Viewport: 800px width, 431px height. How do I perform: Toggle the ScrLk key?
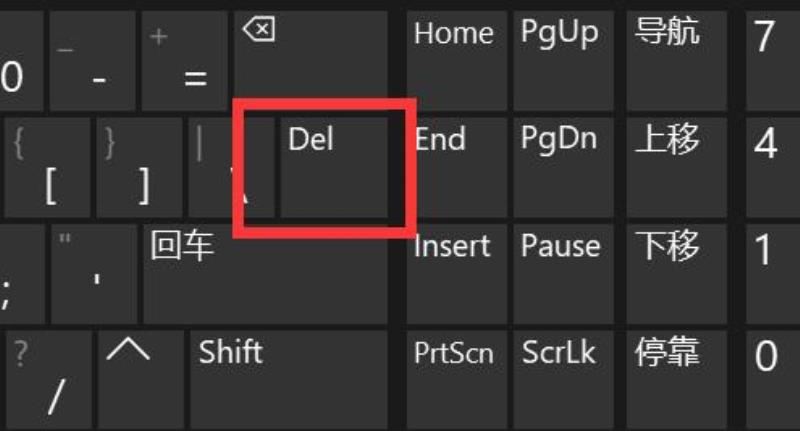pyautogui.click(x=563, y=379)
